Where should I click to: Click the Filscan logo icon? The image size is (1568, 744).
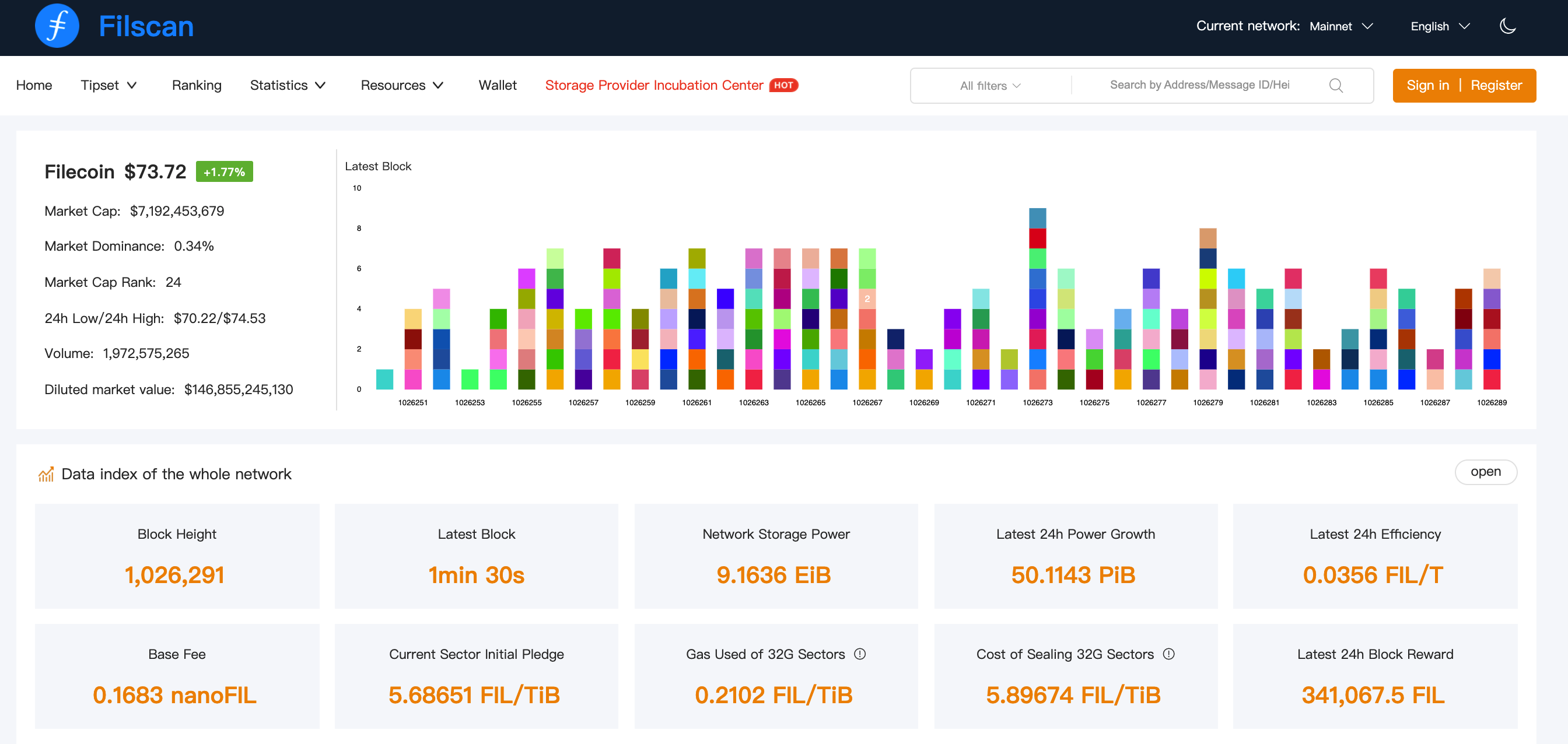pyautogui.click(x=57, y=26)
